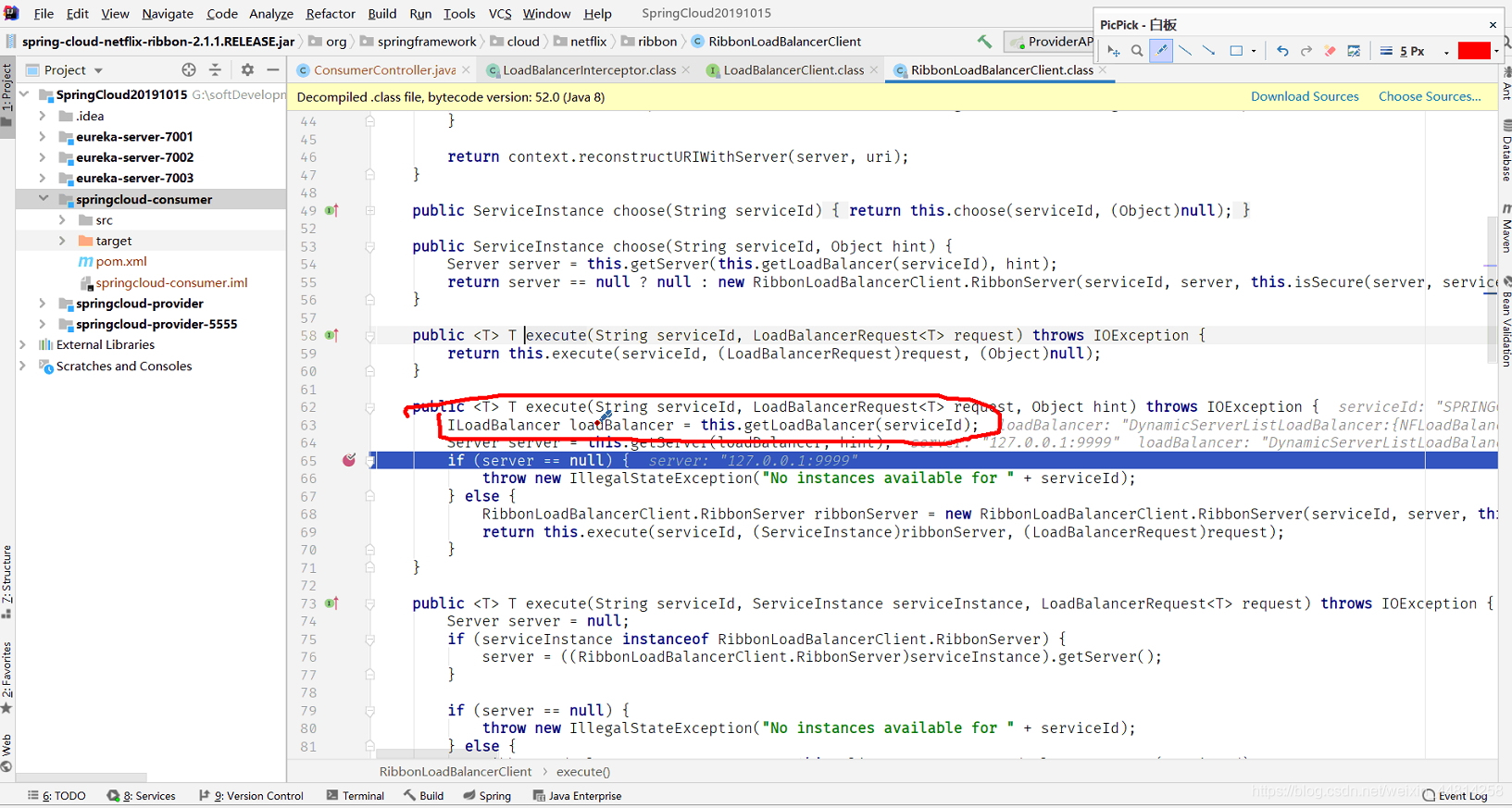This screenshot has width=1512, height=808.
Task: Open the TODO tool window
Action: pyautogui.click(x=56, y=796)
